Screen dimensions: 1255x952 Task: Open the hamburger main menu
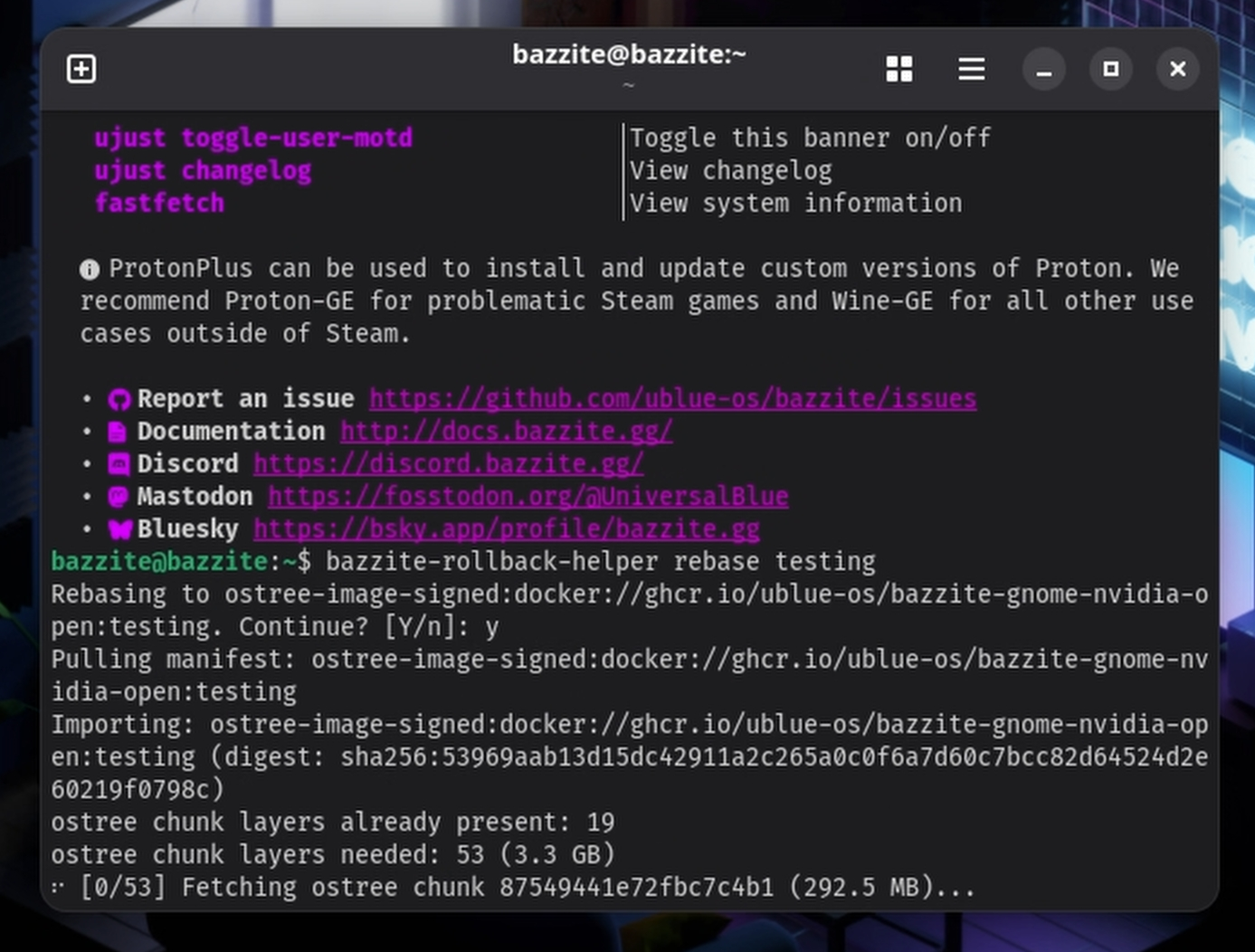(972, 69)
